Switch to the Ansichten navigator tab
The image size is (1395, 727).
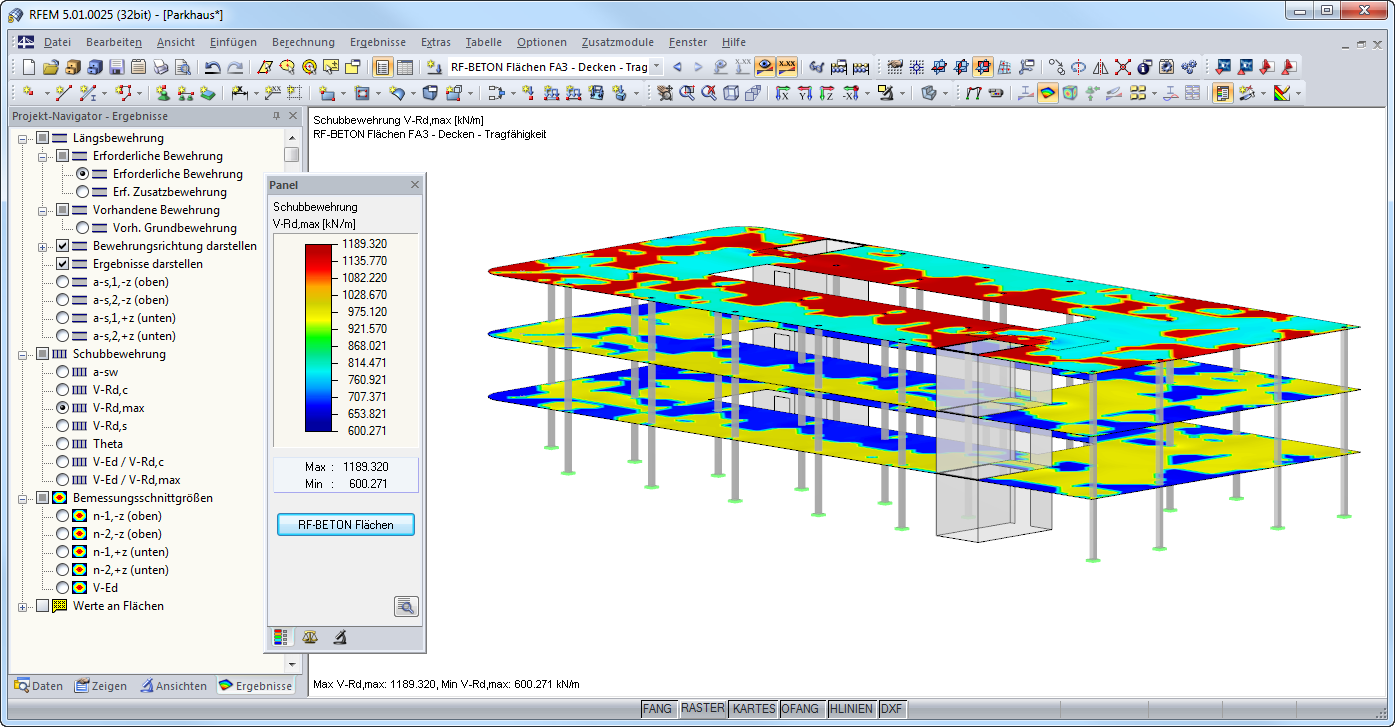(x=174, y=686)
